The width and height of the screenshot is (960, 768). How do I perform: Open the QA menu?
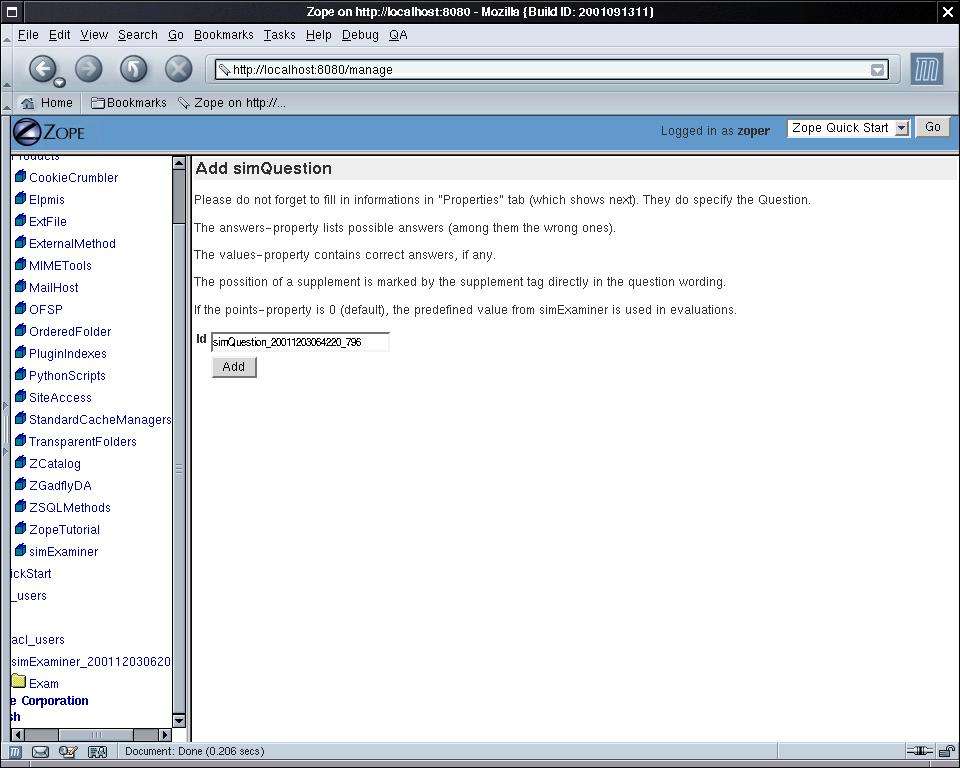tap(398, 35)
